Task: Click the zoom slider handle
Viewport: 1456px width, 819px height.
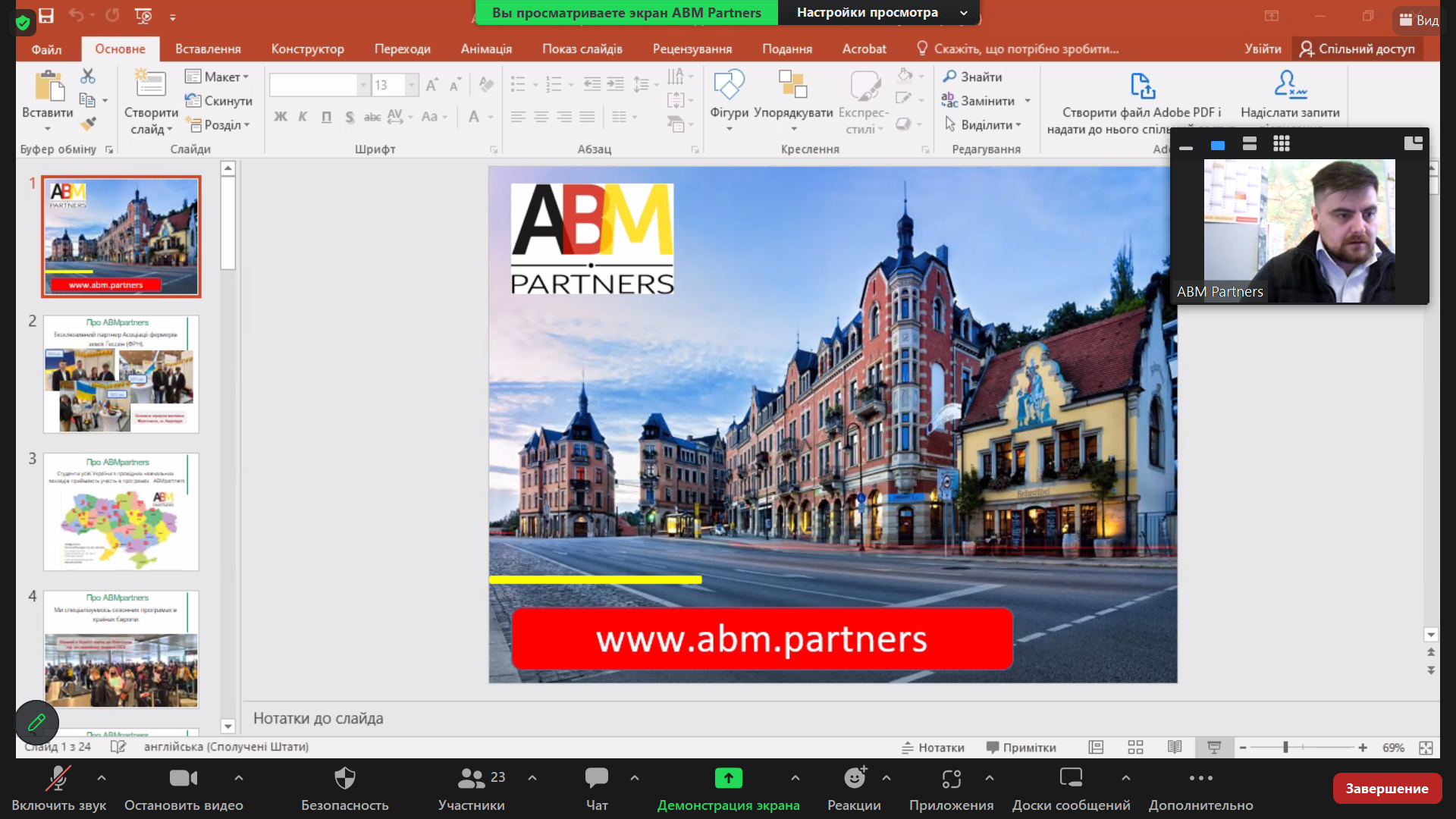Action: tap(1285, 748)
